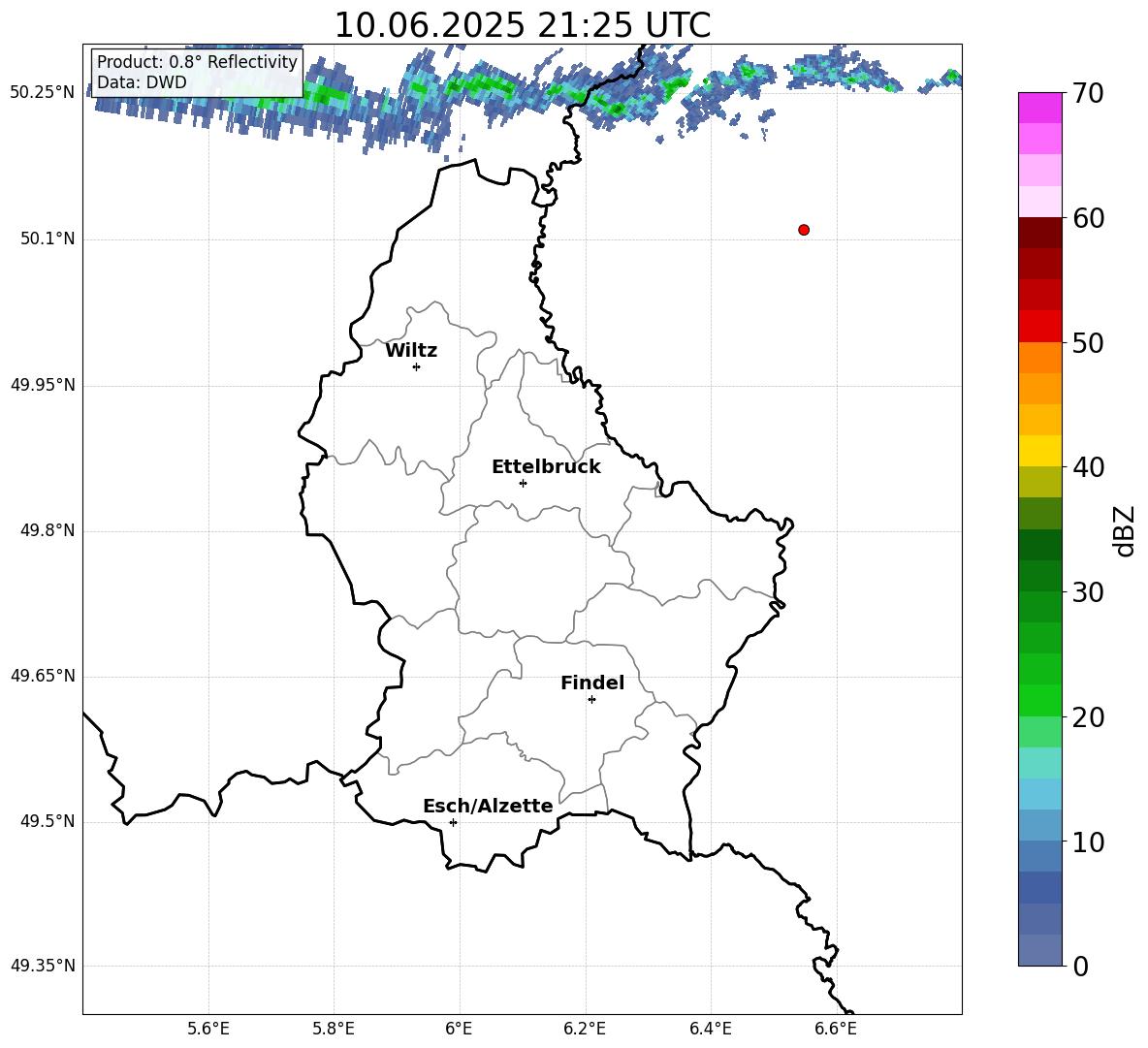Click the Ettelbruck station cross marker
Image resolution: width=1148 pixels, height=1048 pixels.
pyautogui.click(x=523, y=483)
